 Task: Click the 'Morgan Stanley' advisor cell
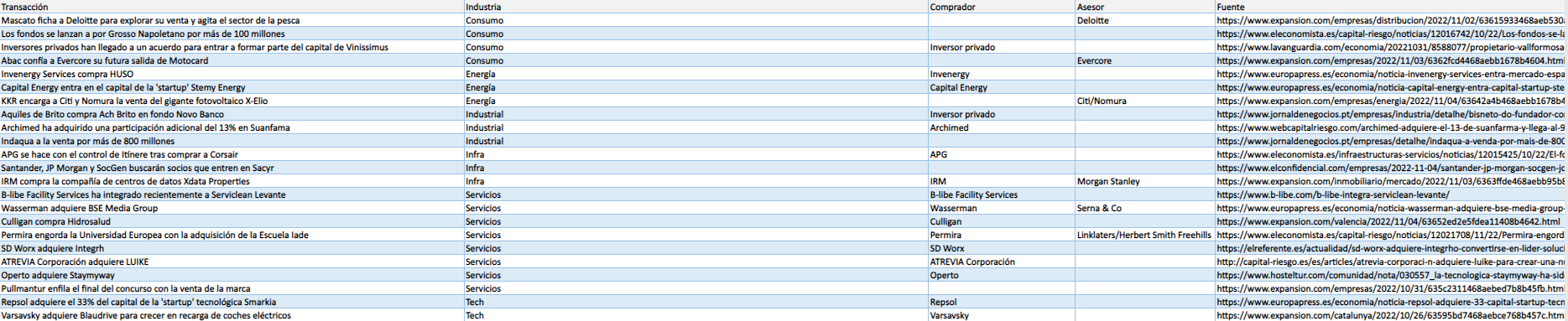tap(1145, 181)
